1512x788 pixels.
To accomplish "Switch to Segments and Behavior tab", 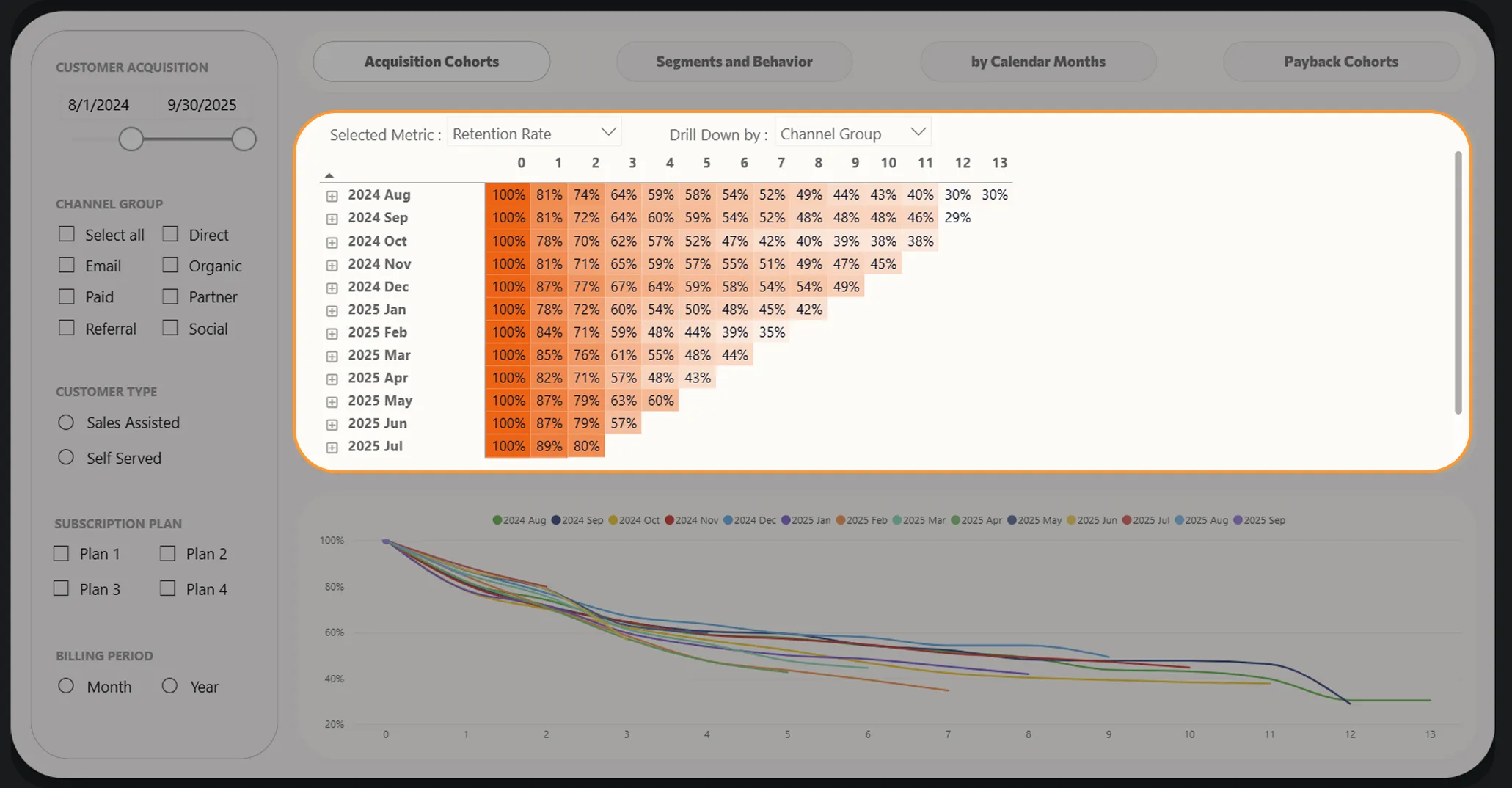I will tap(734, 62).
